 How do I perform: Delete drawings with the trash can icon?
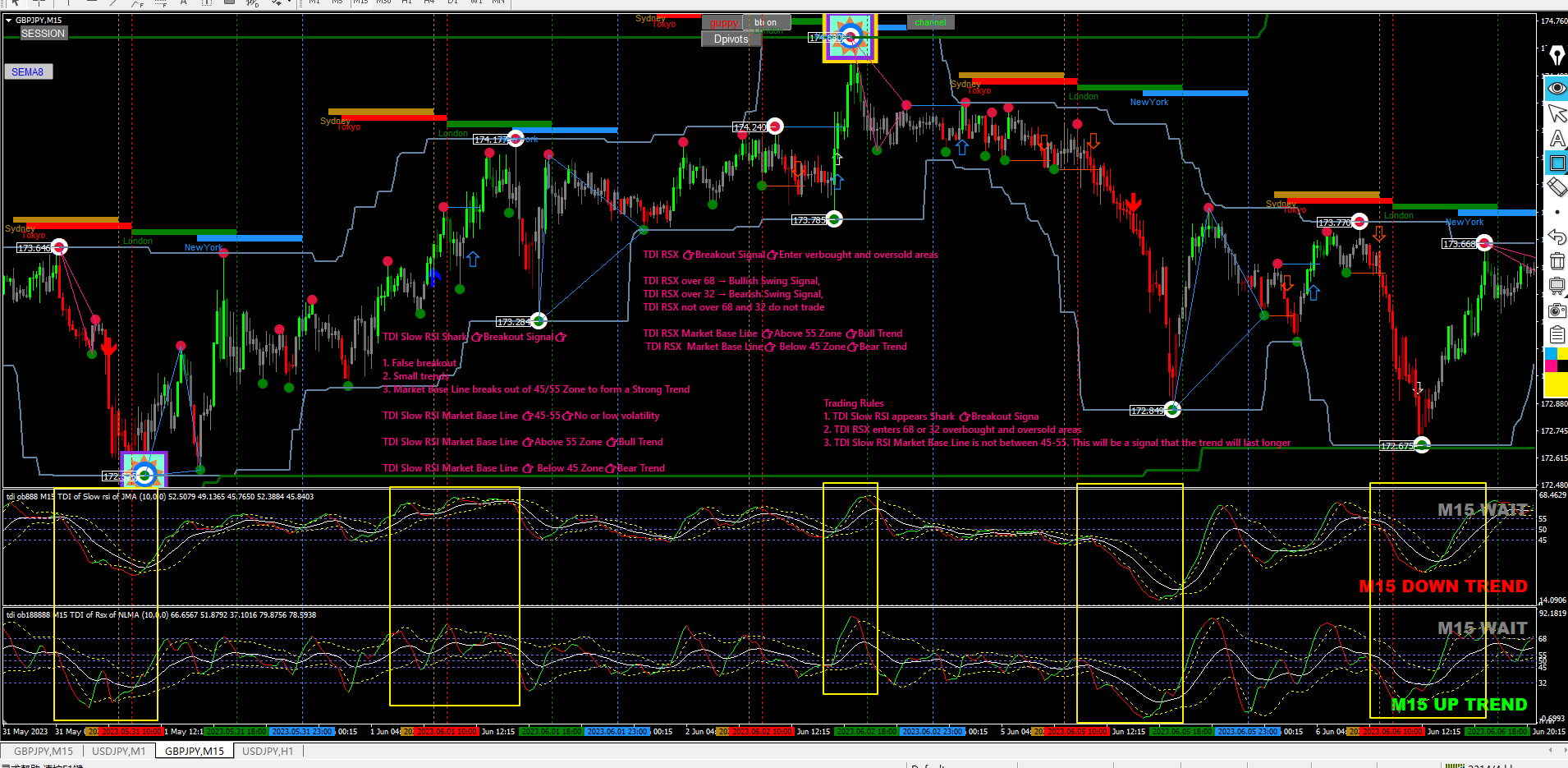tap(1557, 261)
